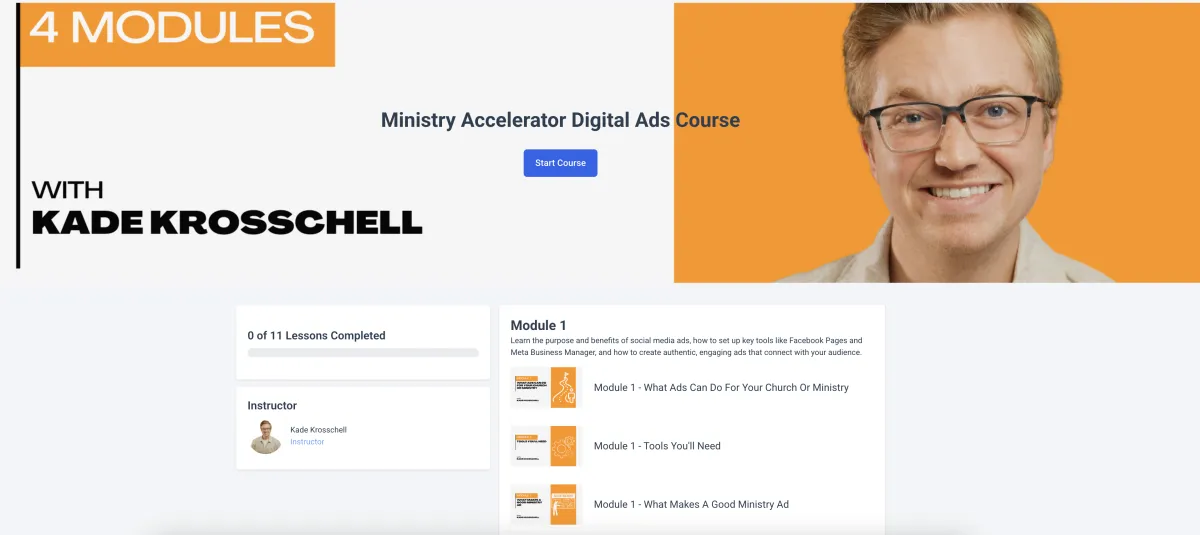This screenshot has height=535, width=1200.
Task: Click the 'Ministry Accelerator Digital Ads Course' title
Action: tap(560, 120)
